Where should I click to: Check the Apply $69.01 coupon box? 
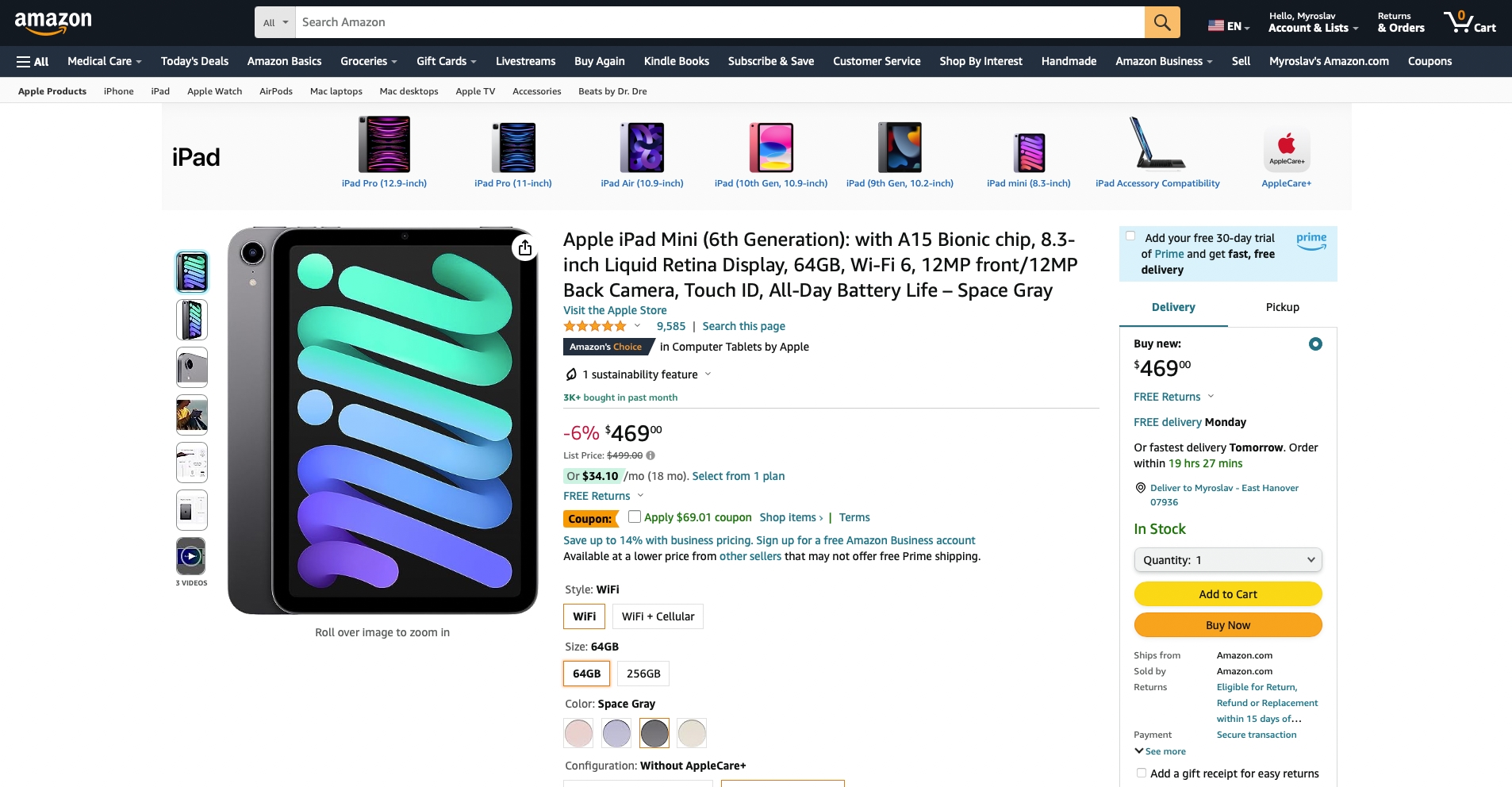pyautogui.click(x=635, y=516)
